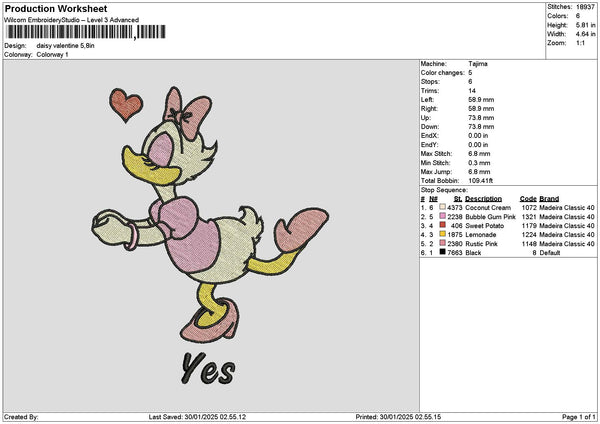Click the 'Stop Sequence:' heading

[x=444, y=190]
